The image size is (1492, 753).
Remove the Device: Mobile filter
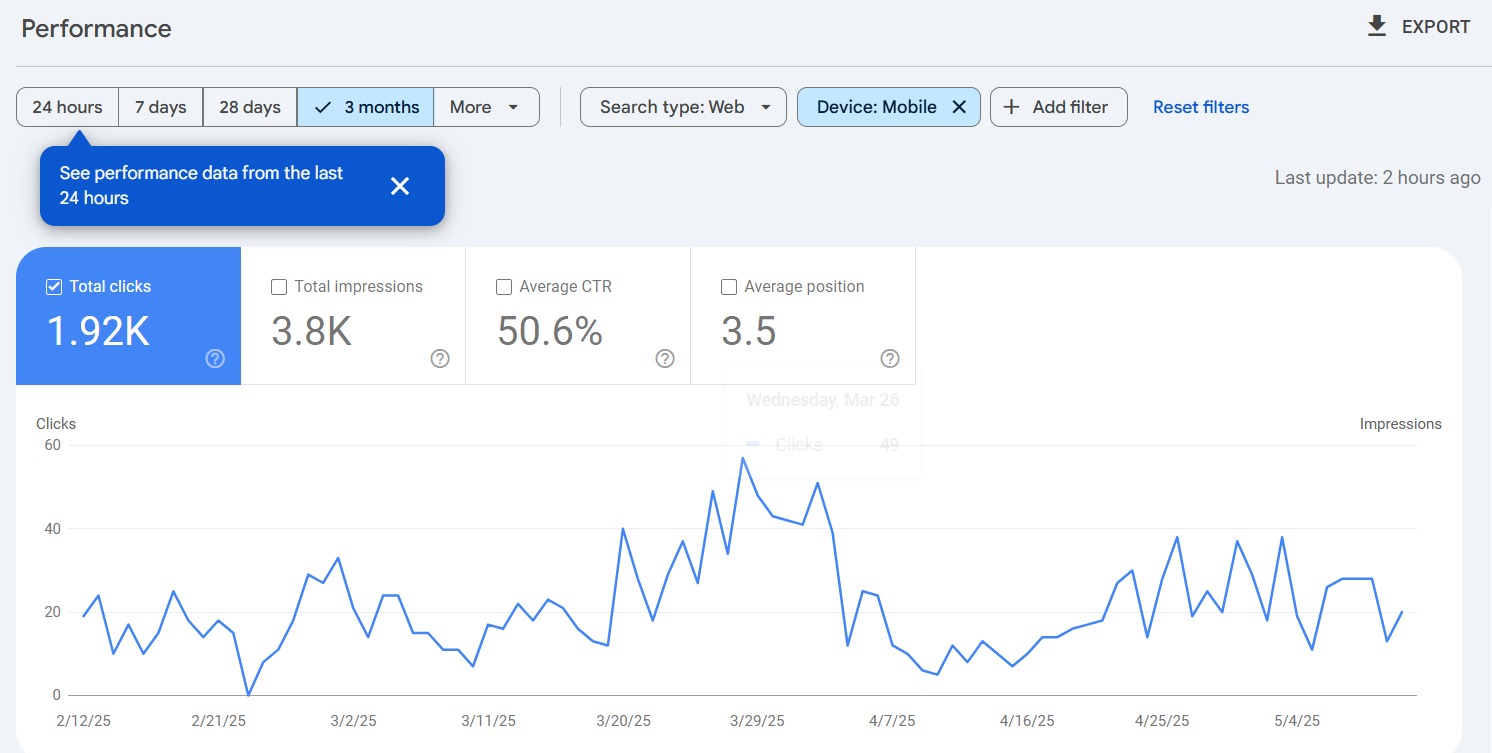959,107
